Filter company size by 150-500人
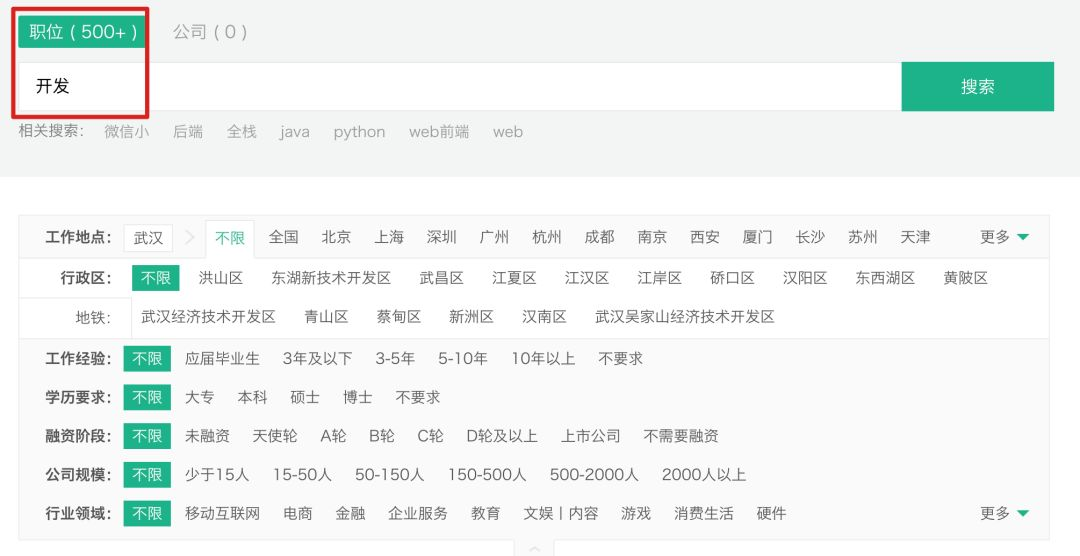 pos(487,475)
